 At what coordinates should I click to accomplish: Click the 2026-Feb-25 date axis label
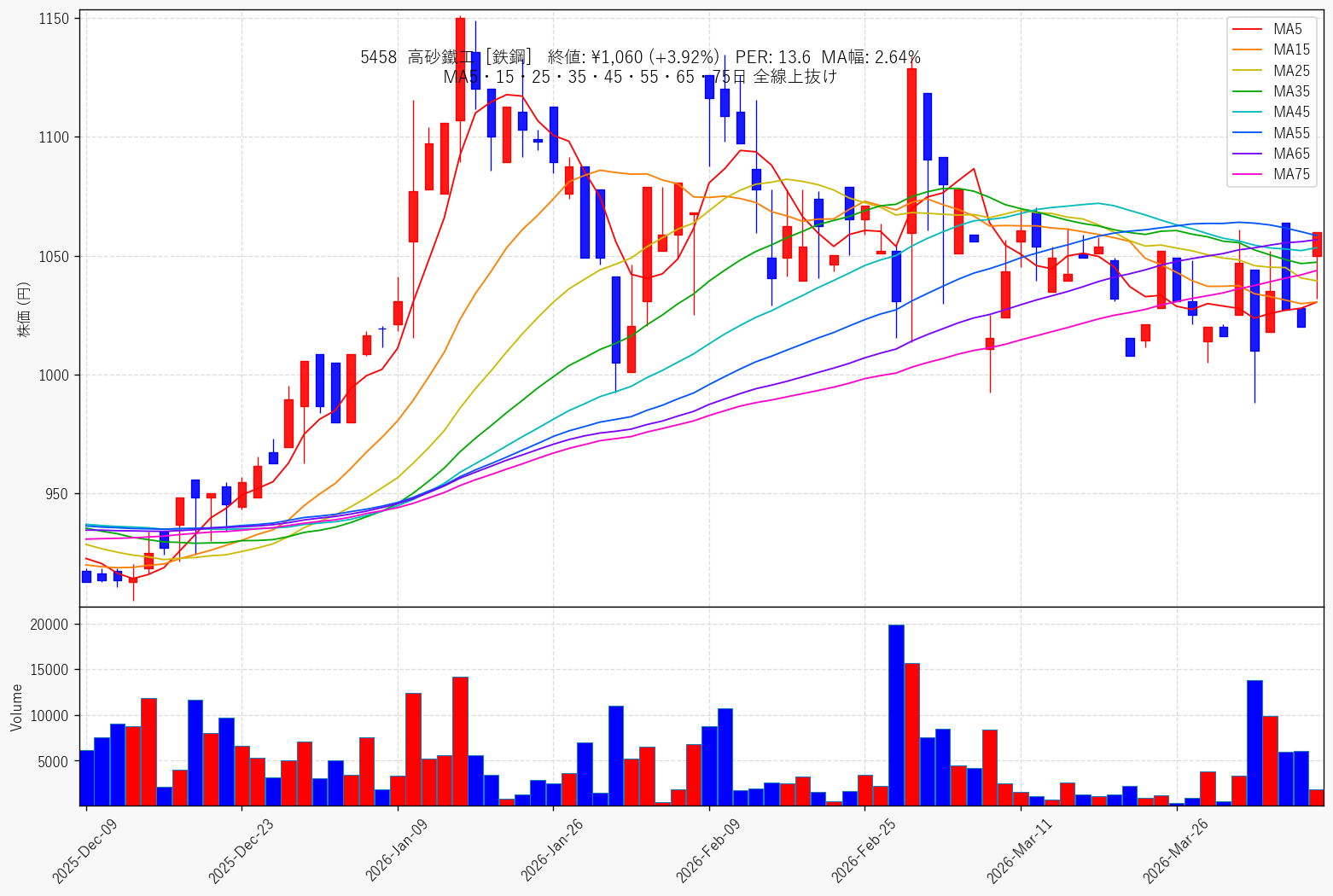coord(864,850)
